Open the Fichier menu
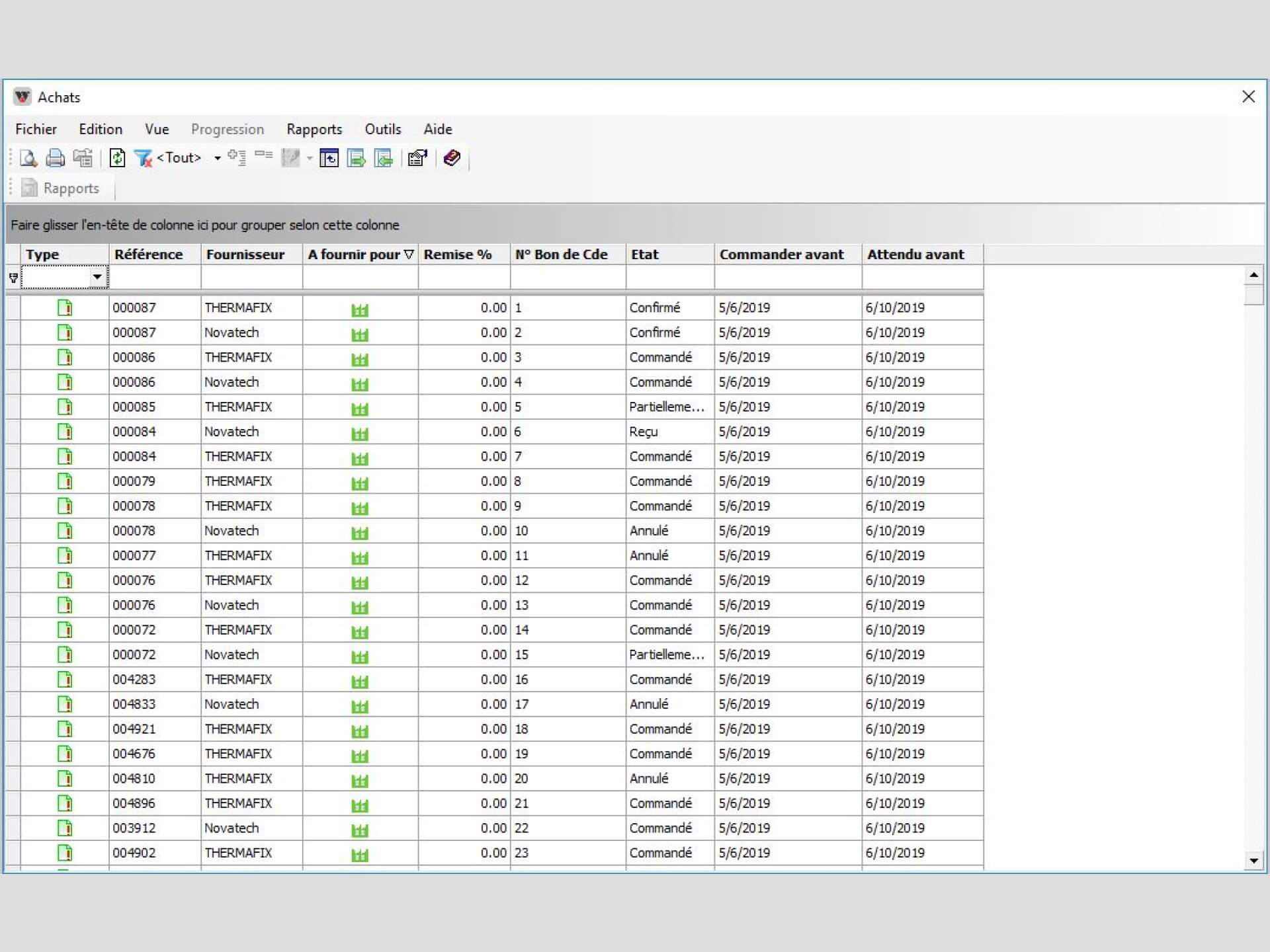The height and width of the screenshot is (952, 1270). 36,129
